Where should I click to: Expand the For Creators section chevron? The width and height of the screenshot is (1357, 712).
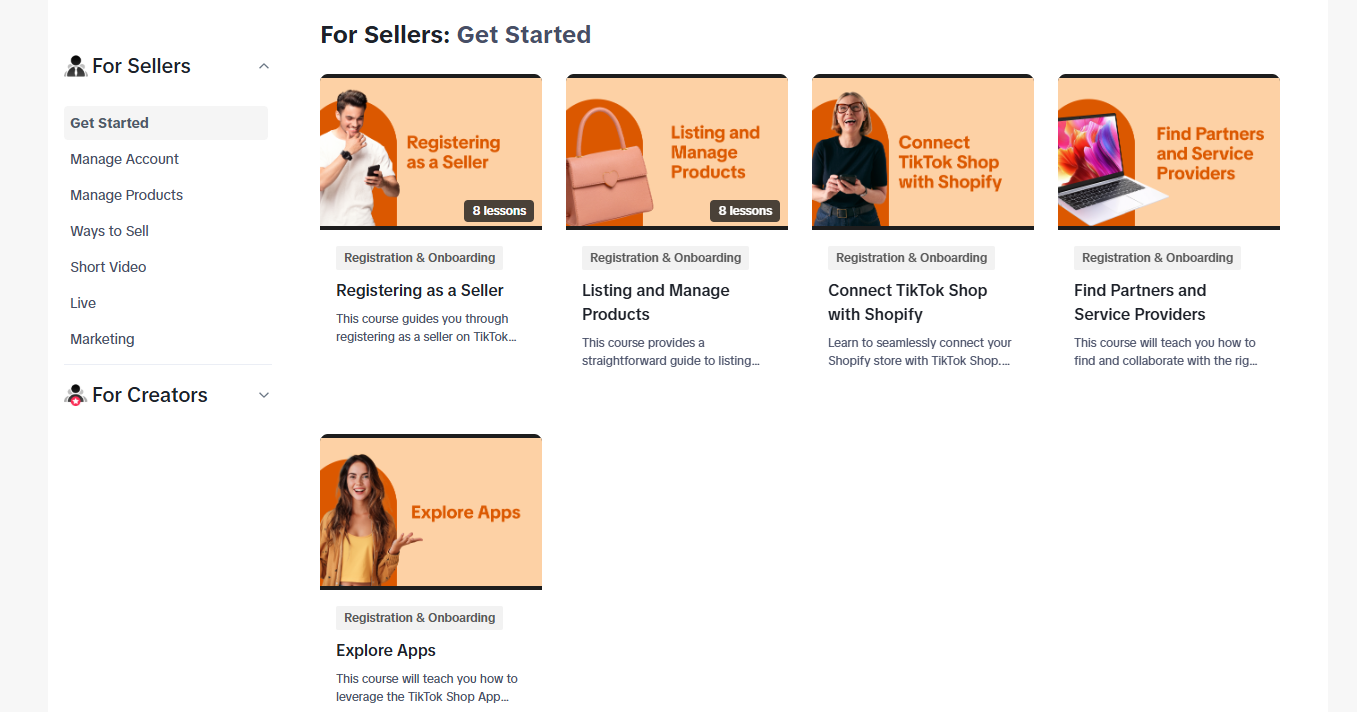264,395
